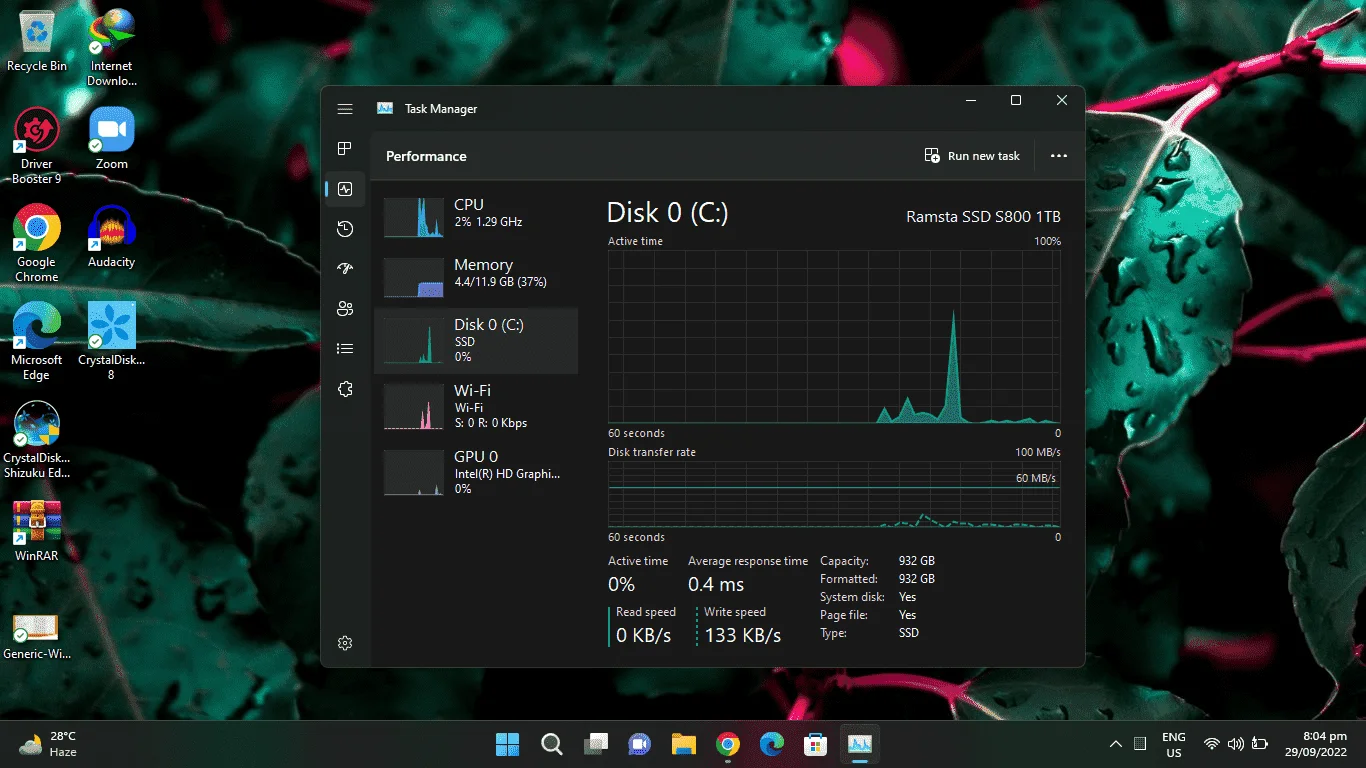Go to Startup apps in Task Manager sidebar
The image size is (1366, 768).
pos(345,269)
